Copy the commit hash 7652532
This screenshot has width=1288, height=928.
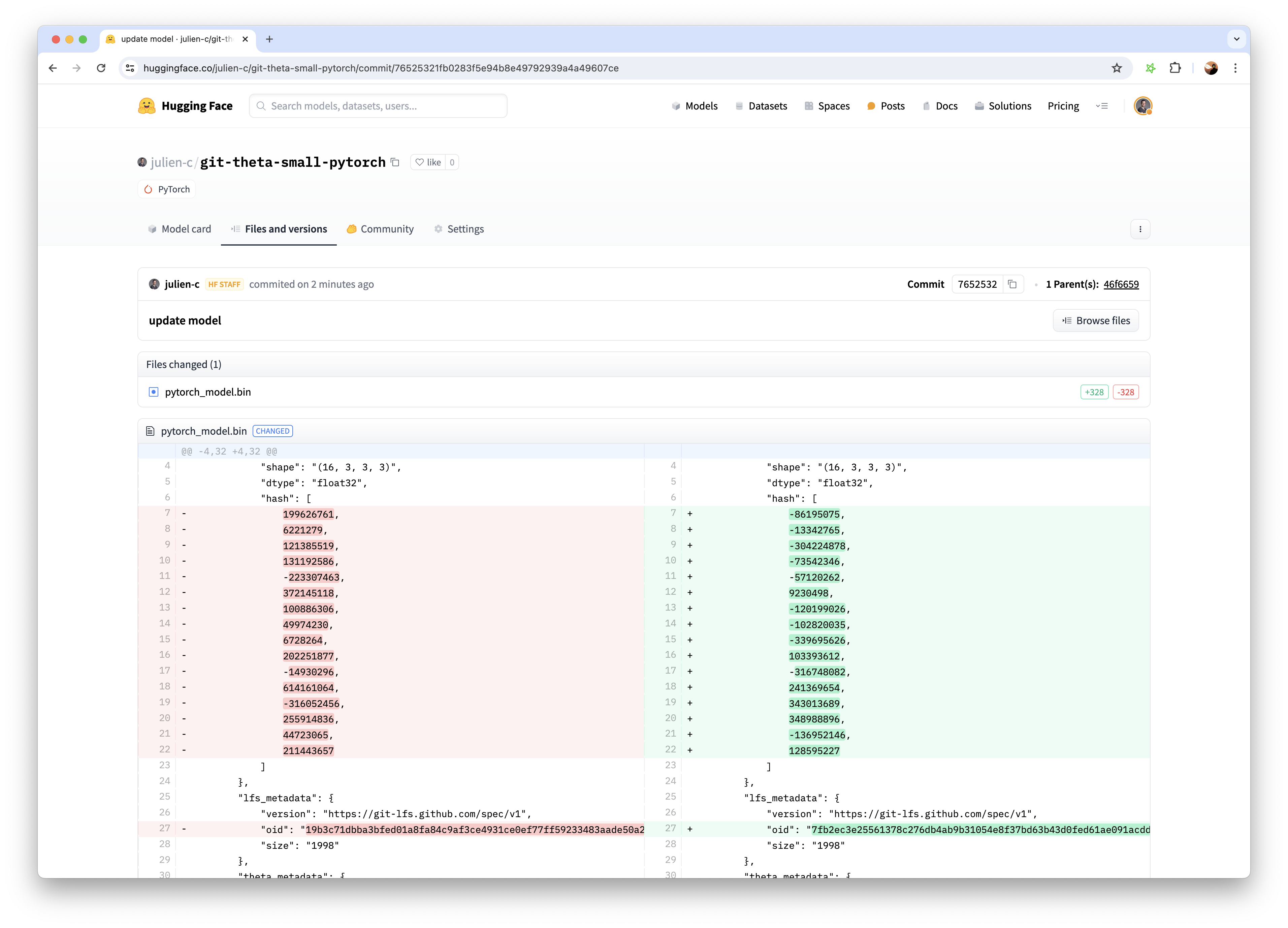tap(1012, 284)
